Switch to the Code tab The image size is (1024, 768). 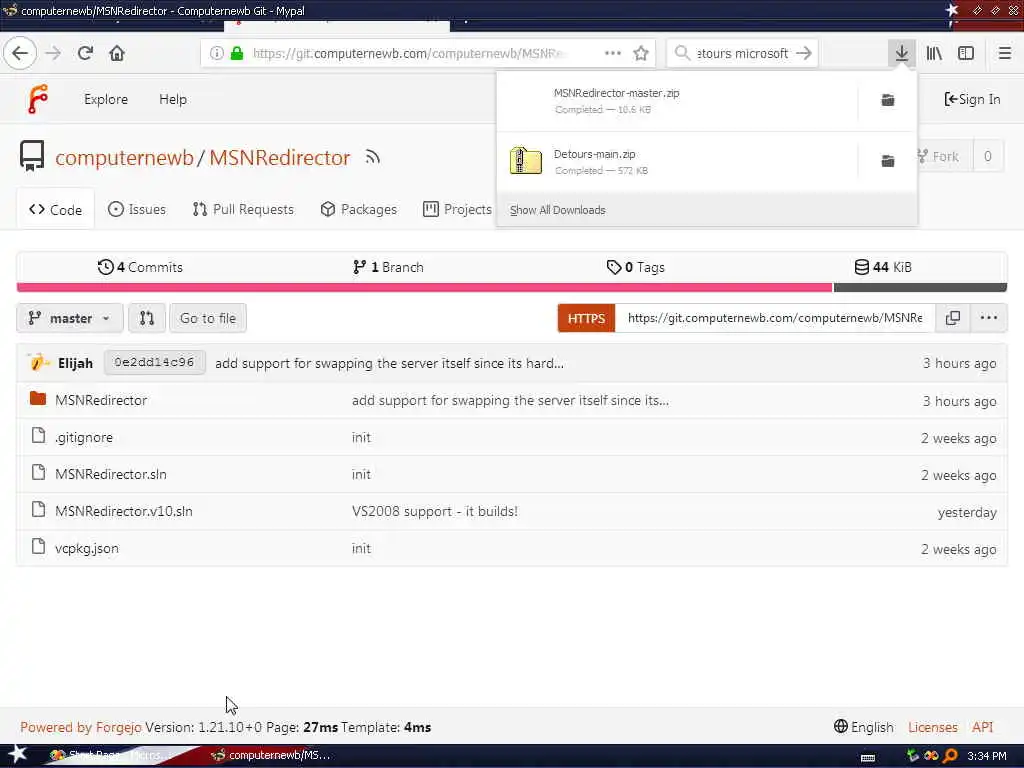[x=56, y=210]
